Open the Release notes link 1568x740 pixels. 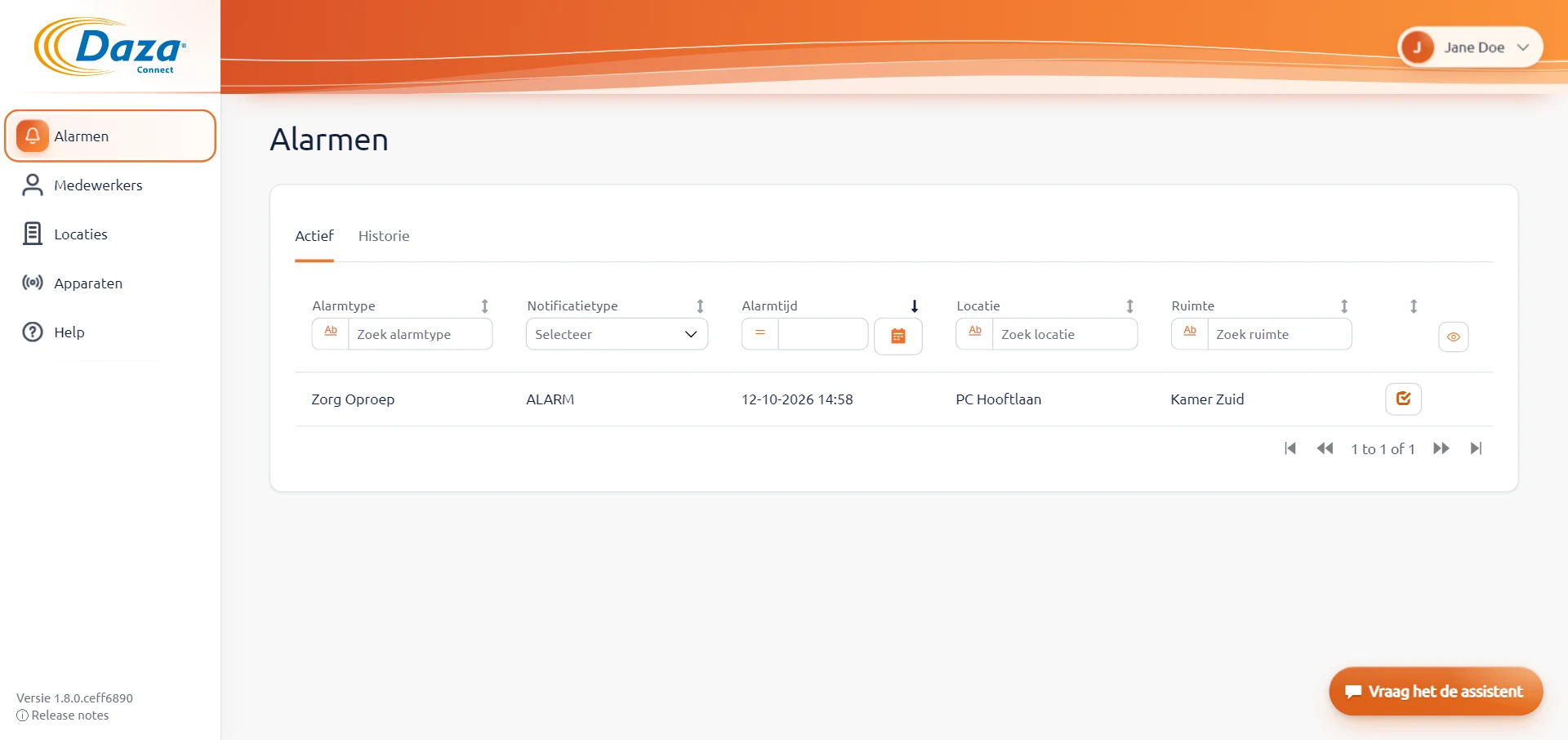pos(63,715)
